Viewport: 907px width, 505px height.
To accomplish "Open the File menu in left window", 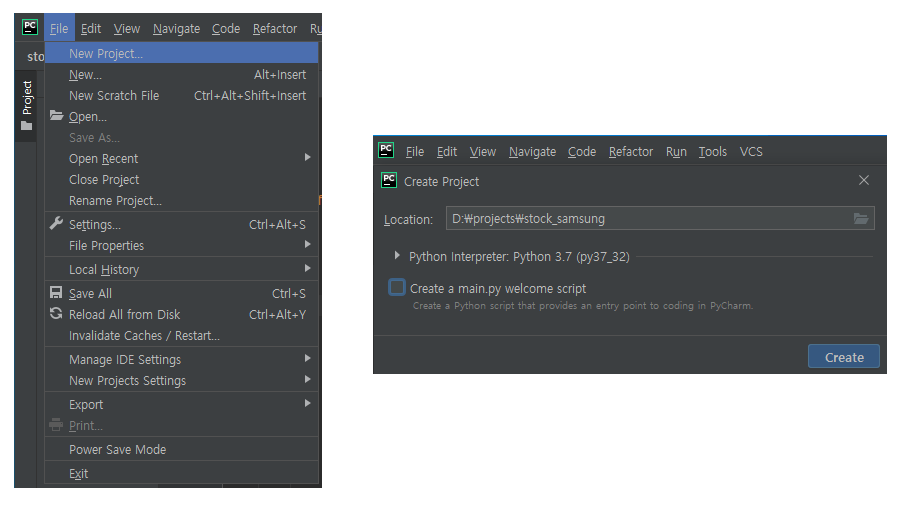I will [x=59, y=28].
